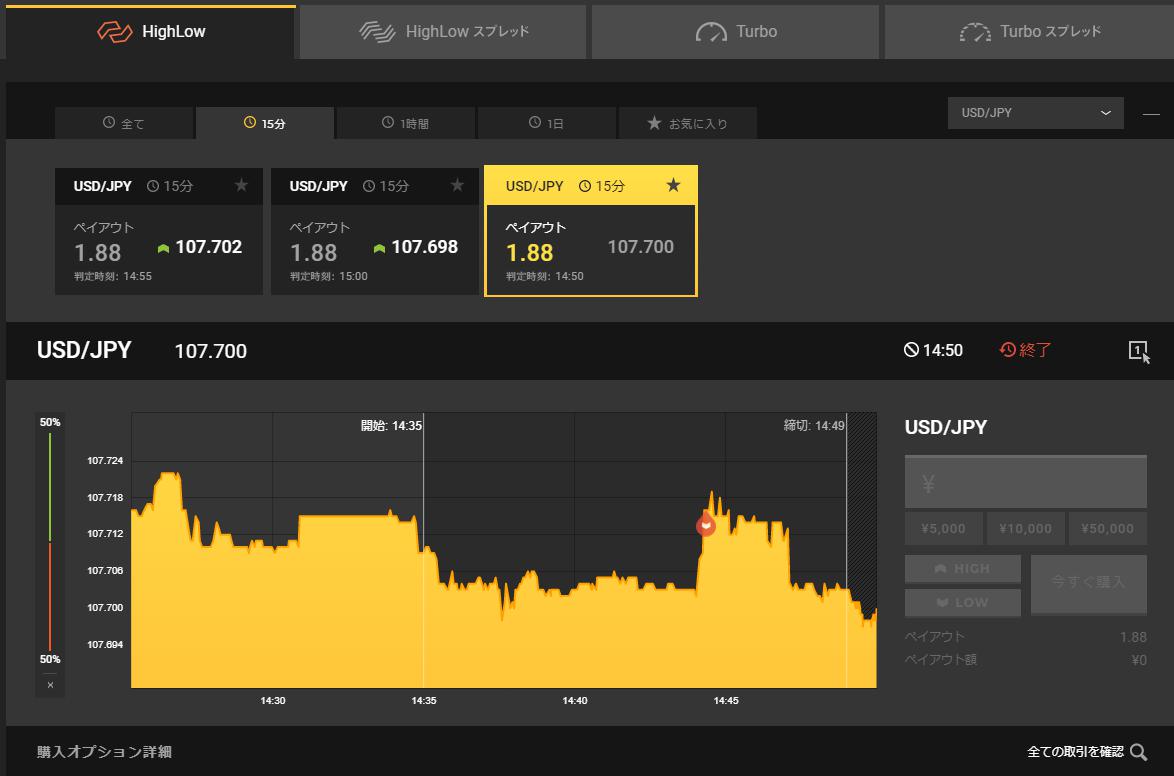Image resolution: width=1174 pixels, height=776 pixels.
Task: Open the HighLow trading tab
Action: tap(150, 31)
